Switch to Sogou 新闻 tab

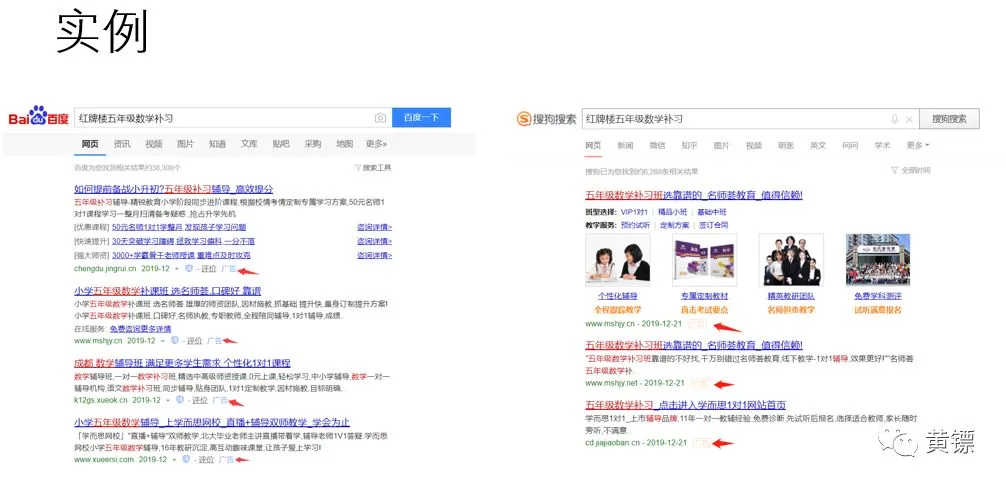click(x=625, y=146)
